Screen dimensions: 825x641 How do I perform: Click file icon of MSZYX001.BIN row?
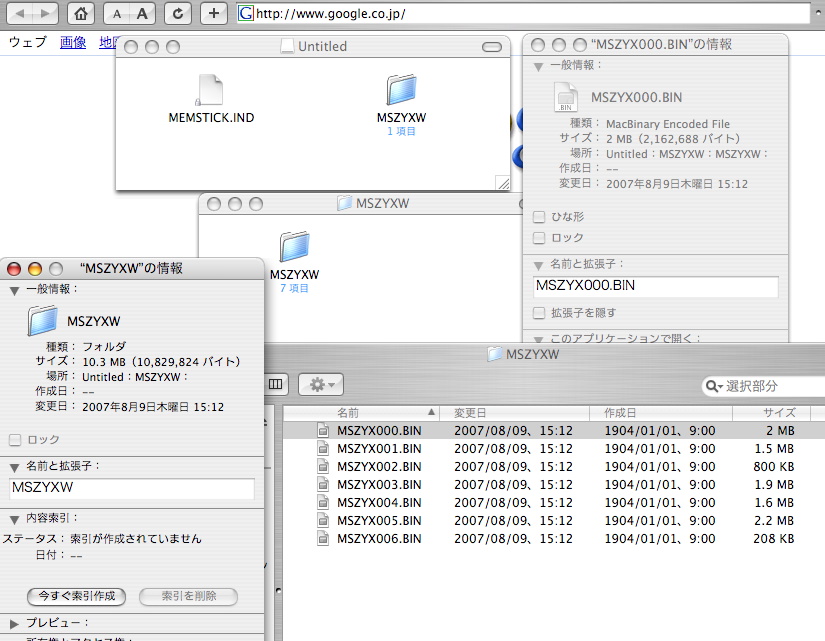pyautogui.click(x=323, y=448)
